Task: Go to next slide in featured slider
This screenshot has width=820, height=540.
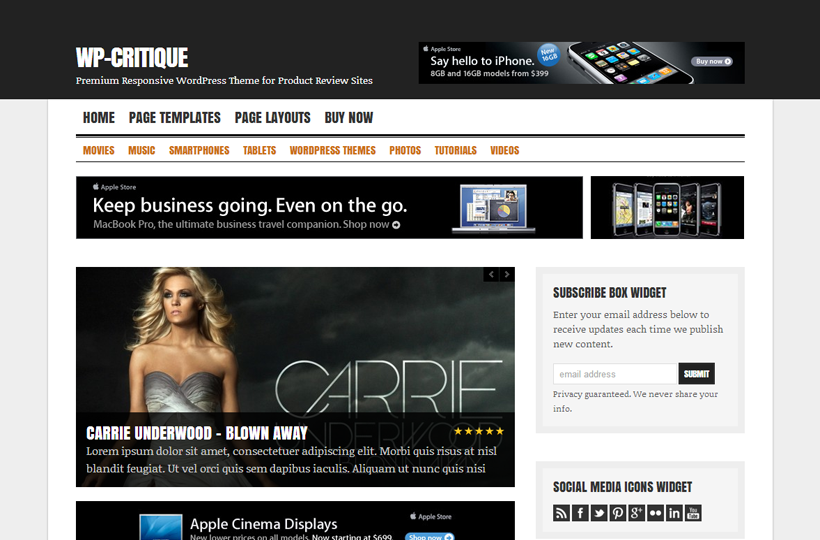Action: (x=507, y=274)
